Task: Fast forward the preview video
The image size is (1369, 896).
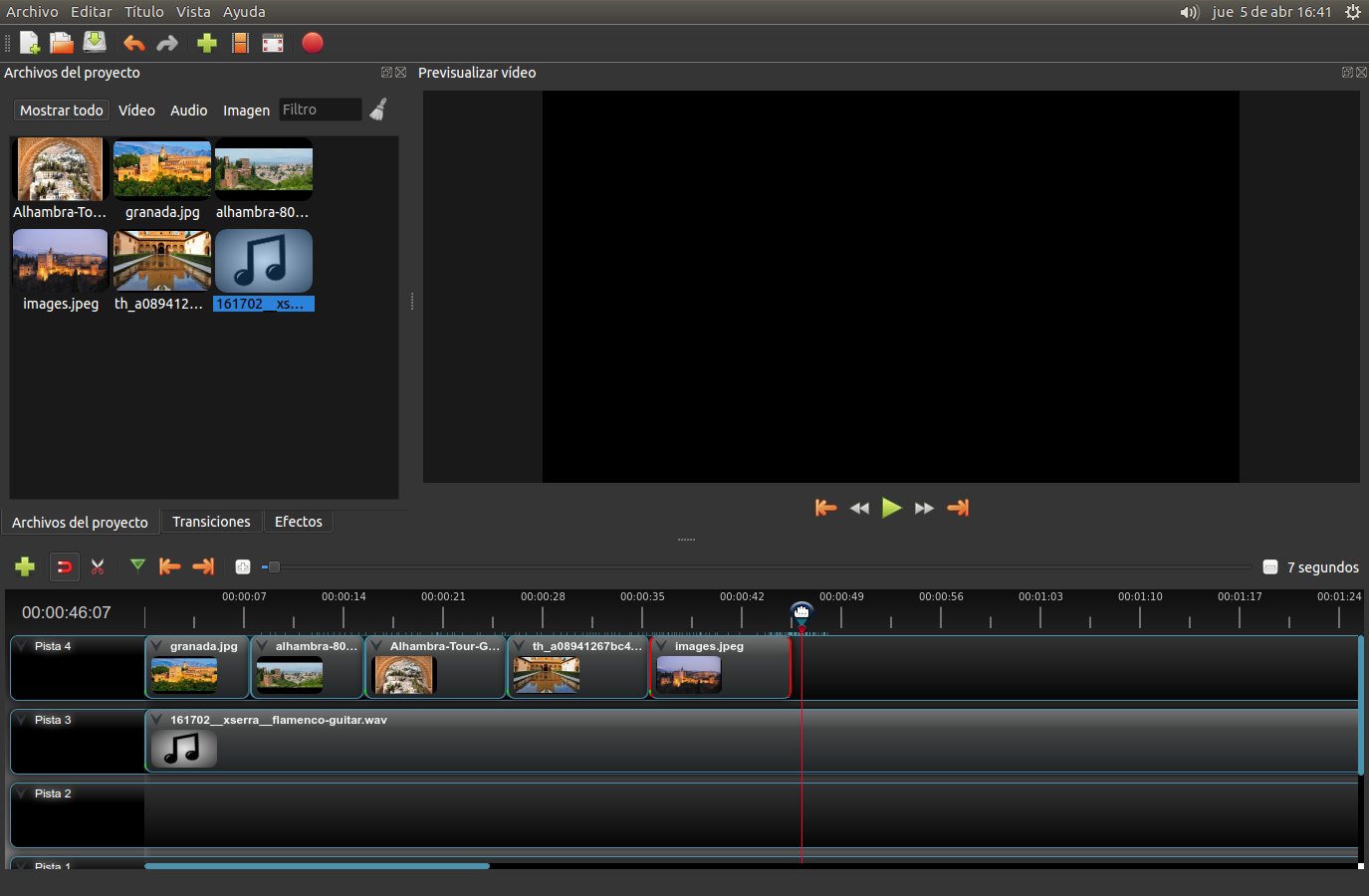Action: [x=925, y=508]
